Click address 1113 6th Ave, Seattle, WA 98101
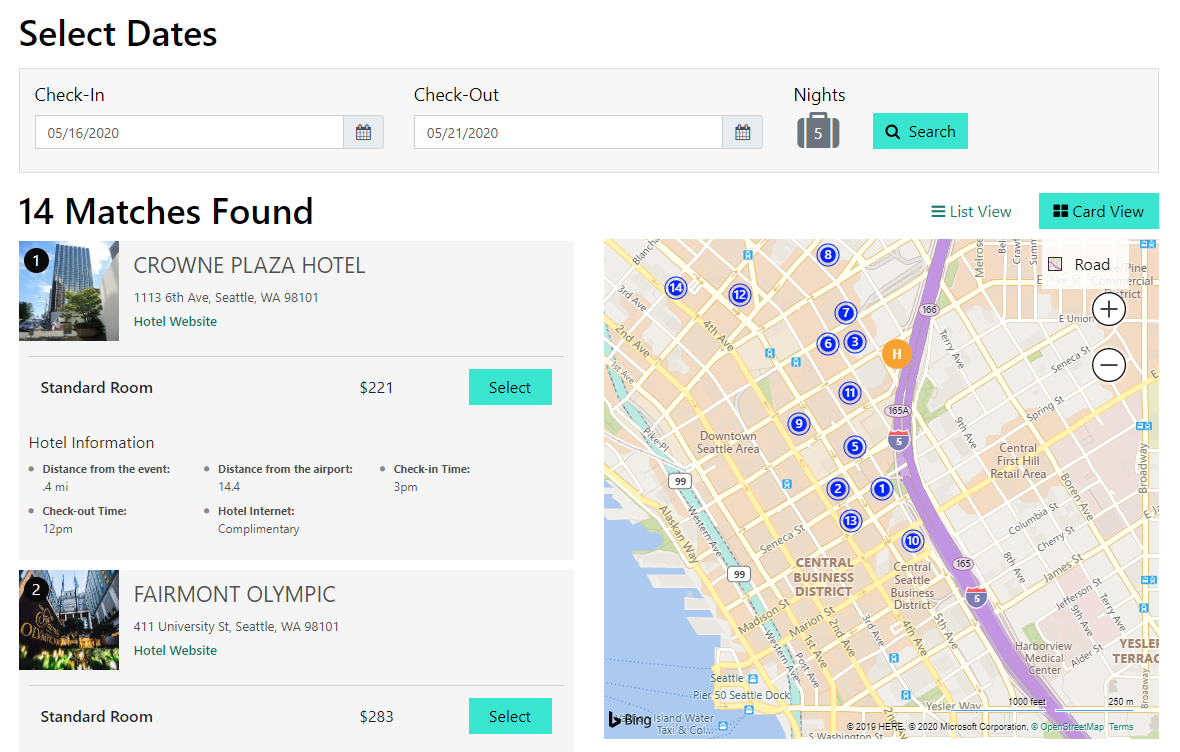This screenshot has width=1180, height=752. [x=226, y=297]
